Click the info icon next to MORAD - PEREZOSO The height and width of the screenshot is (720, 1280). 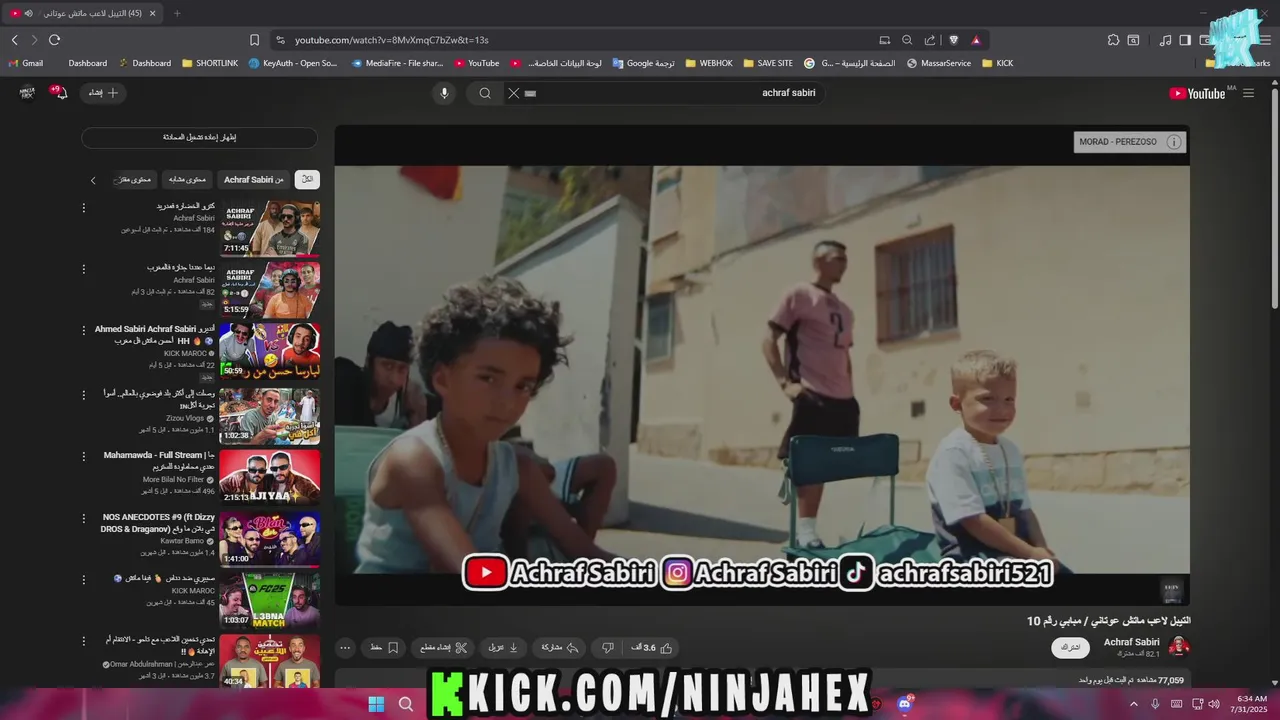tap(1174, 142)
